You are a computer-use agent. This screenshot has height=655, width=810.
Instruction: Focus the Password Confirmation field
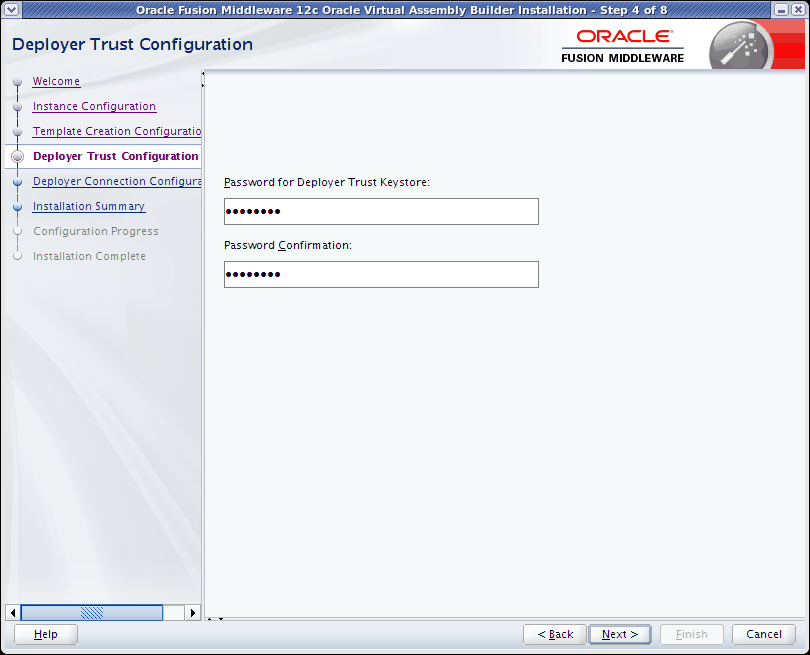pos(381,274)
